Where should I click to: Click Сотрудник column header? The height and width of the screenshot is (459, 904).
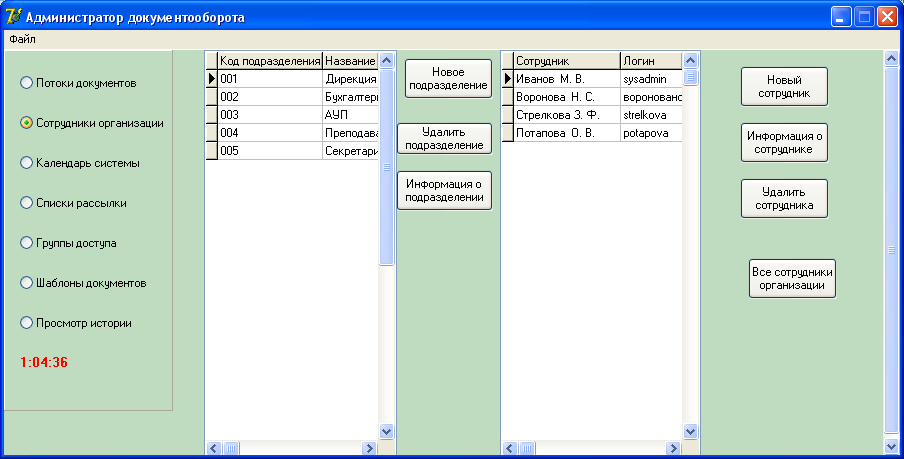click(x=567, y=61)
